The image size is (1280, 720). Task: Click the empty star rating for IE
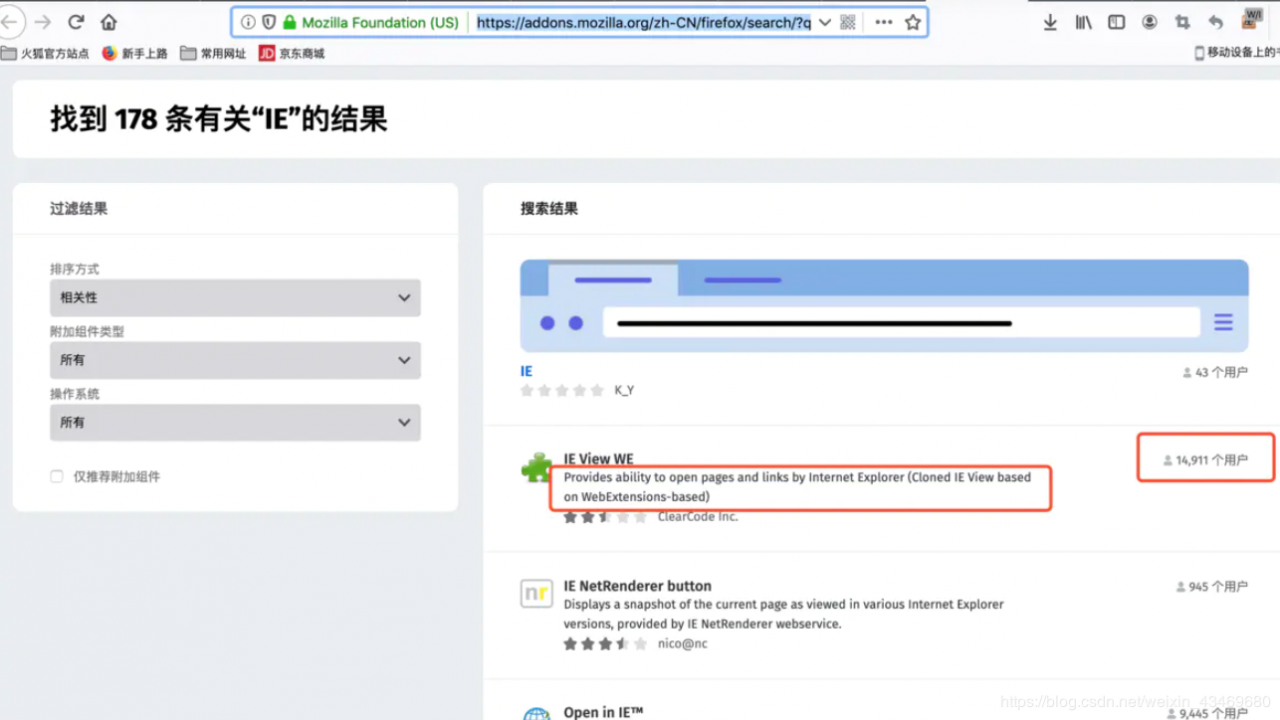(x=562, y=390)
